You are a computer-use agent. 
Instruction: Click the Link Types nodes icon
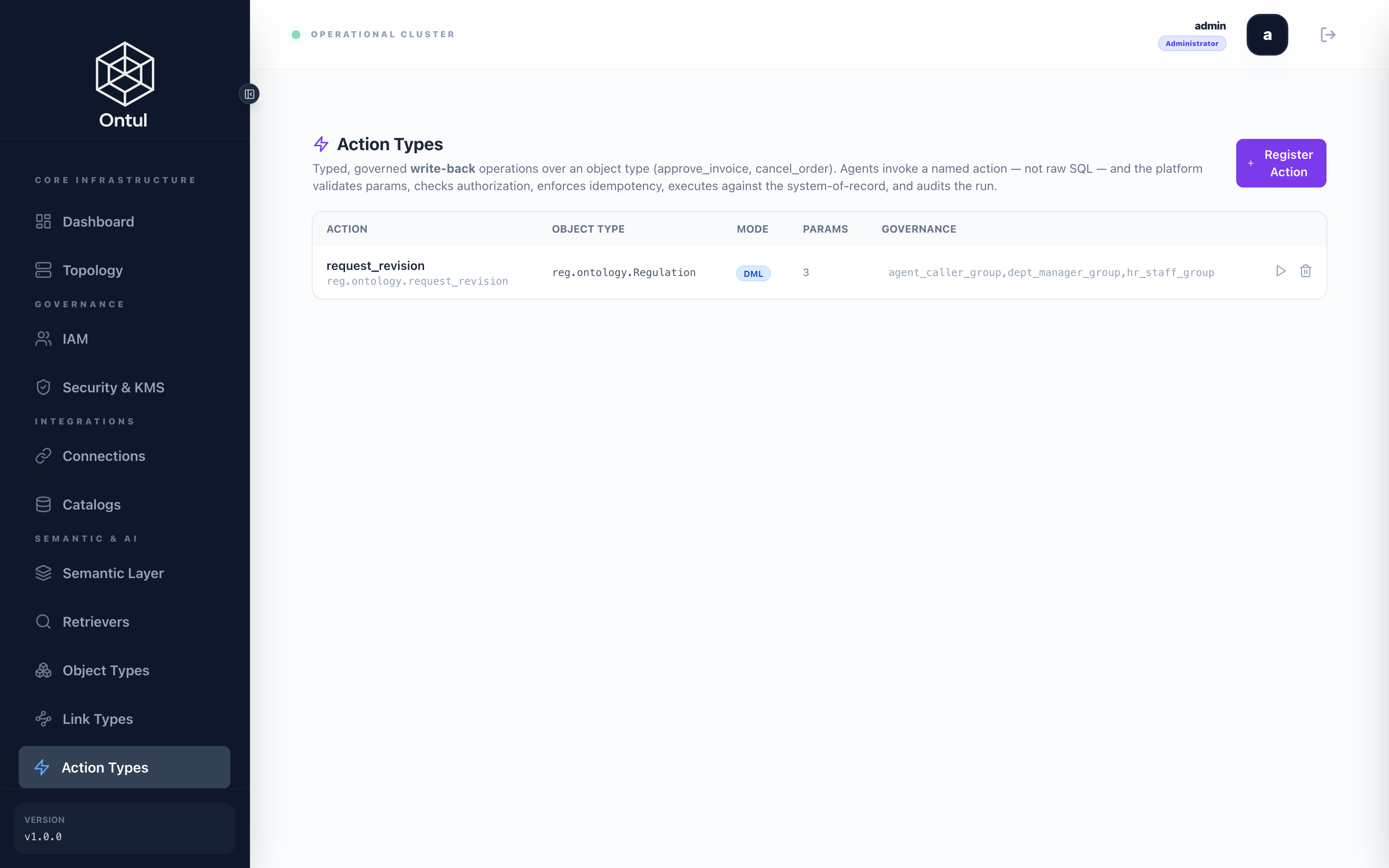[x=43, y=719]
